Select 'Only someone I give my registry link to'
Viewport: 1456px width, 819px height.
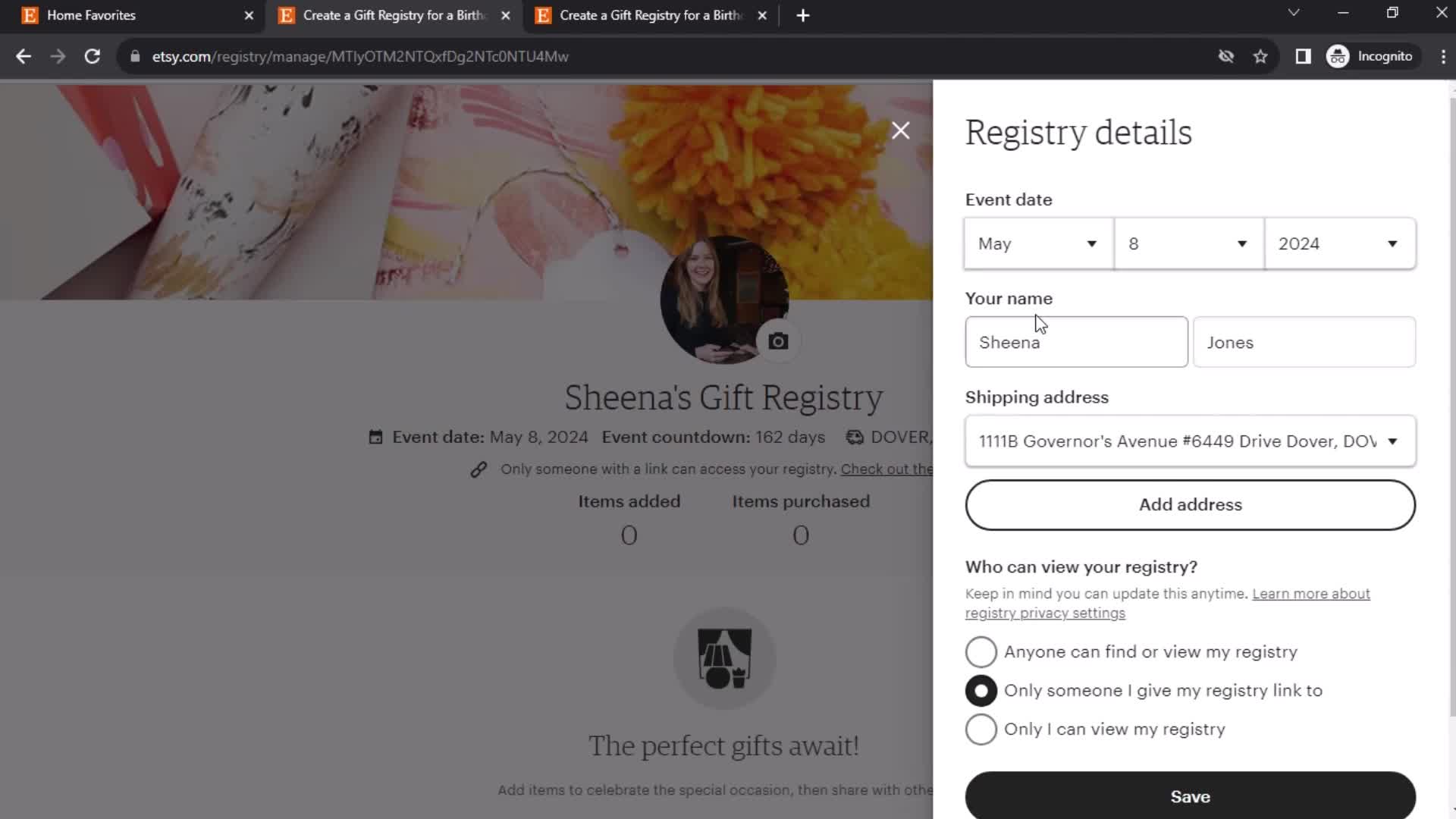click(980, 690)
